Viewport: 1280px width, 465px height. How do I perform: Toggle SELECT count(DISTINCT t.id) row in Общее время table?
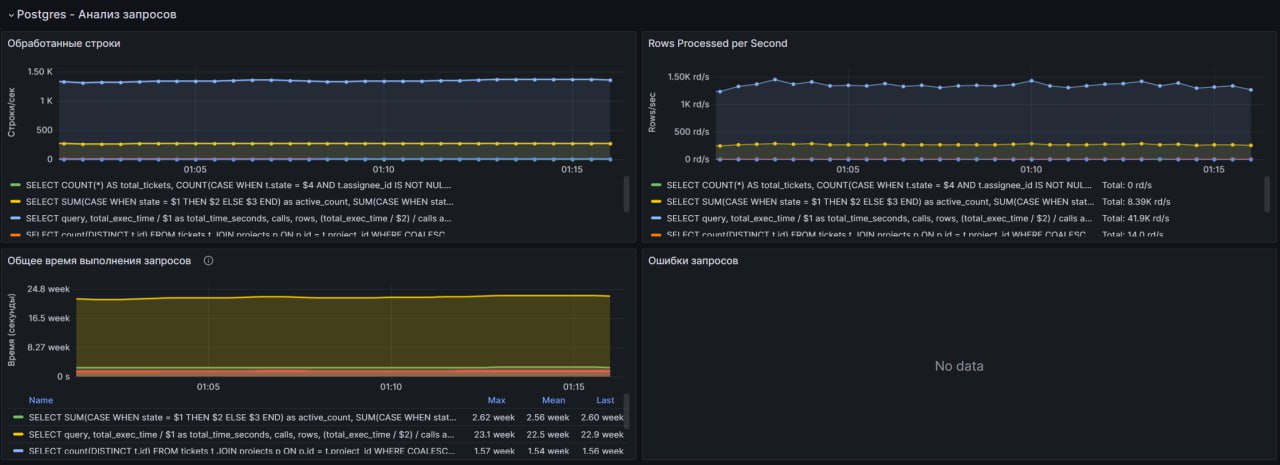coord(241,451)
